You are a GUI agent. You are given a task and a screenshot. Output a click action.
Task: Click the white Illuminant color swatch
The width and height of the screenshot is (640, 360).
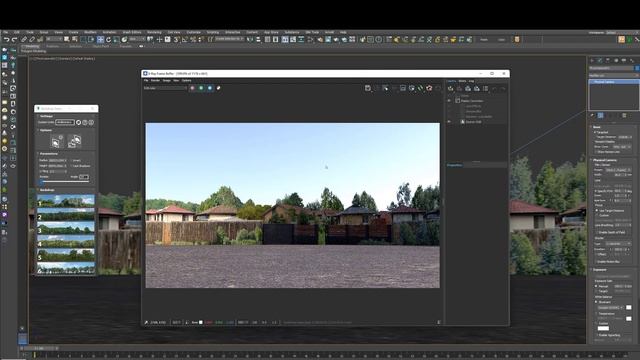click(x=629, y=307)
